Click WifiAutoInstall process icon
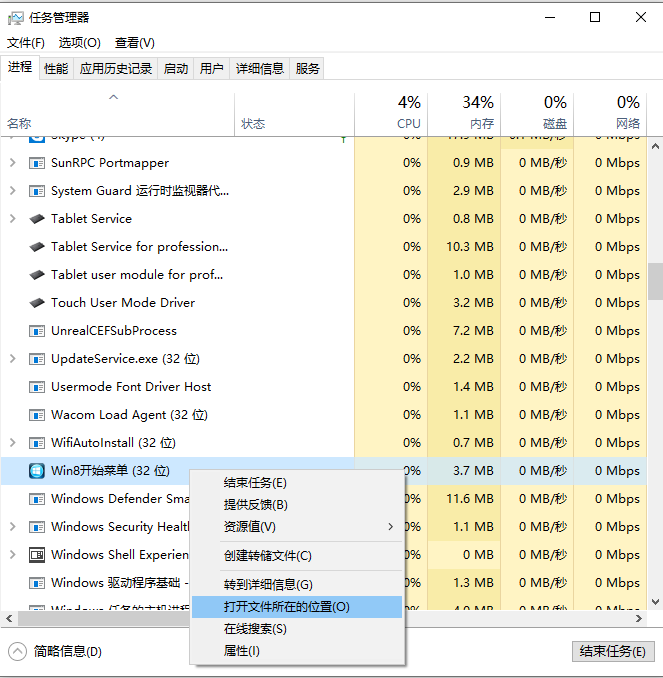The height and width of the screenshot is (678, 663). (x=37, y=443)
